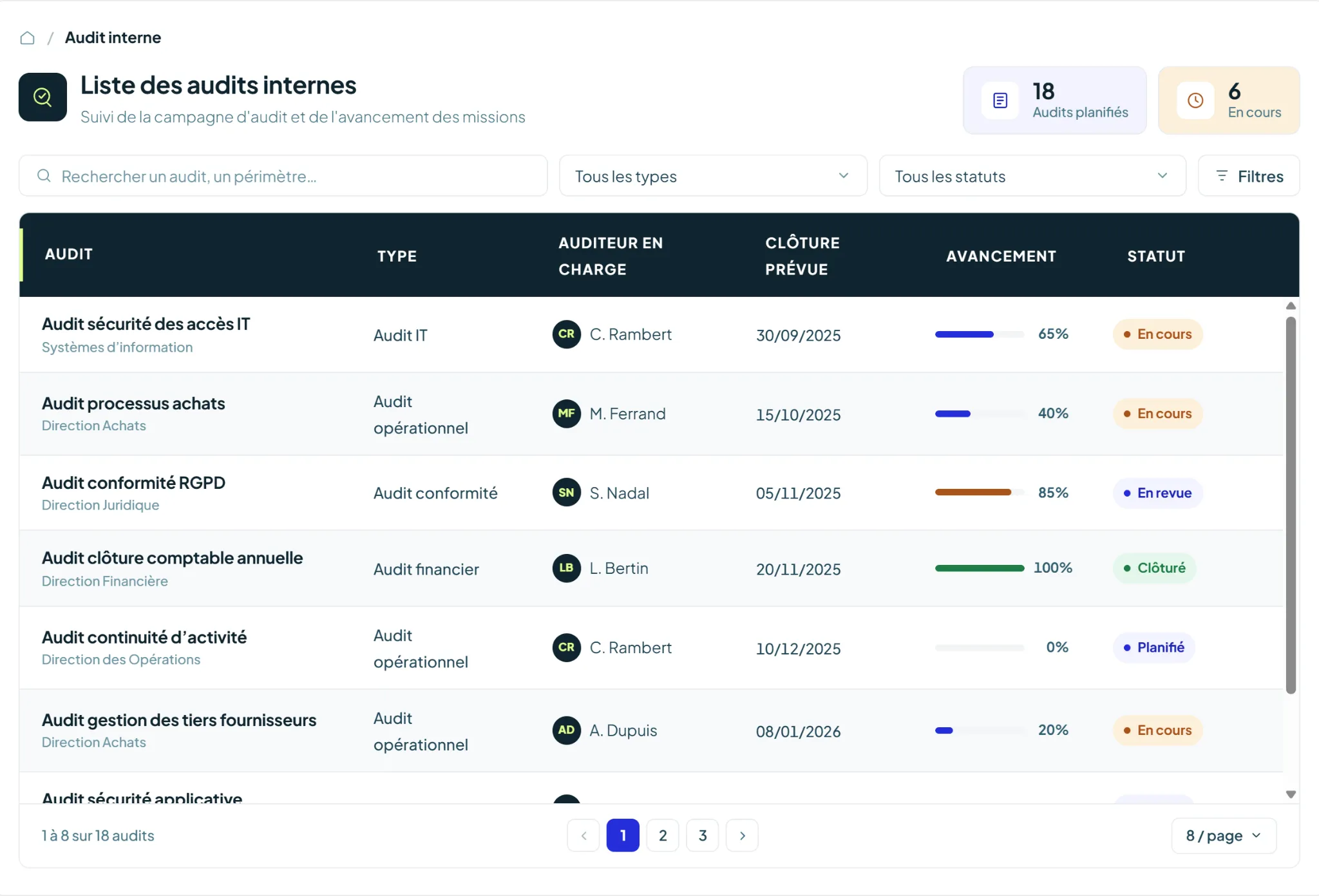The width and height of the screenshot is (1319, 896).
Task: Click the 85% progress bar for RGPD audit
Action: 980,492
